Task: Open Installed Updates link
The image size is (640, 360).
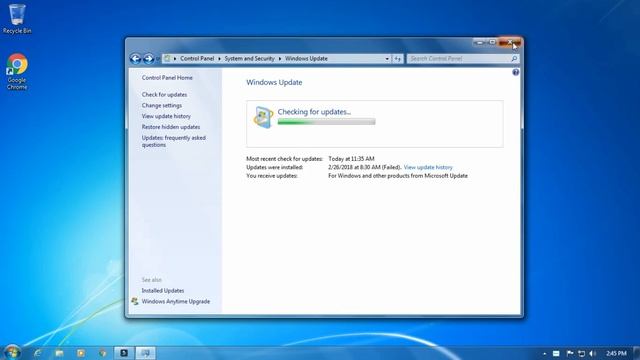Action: click(x=163, y=291)
